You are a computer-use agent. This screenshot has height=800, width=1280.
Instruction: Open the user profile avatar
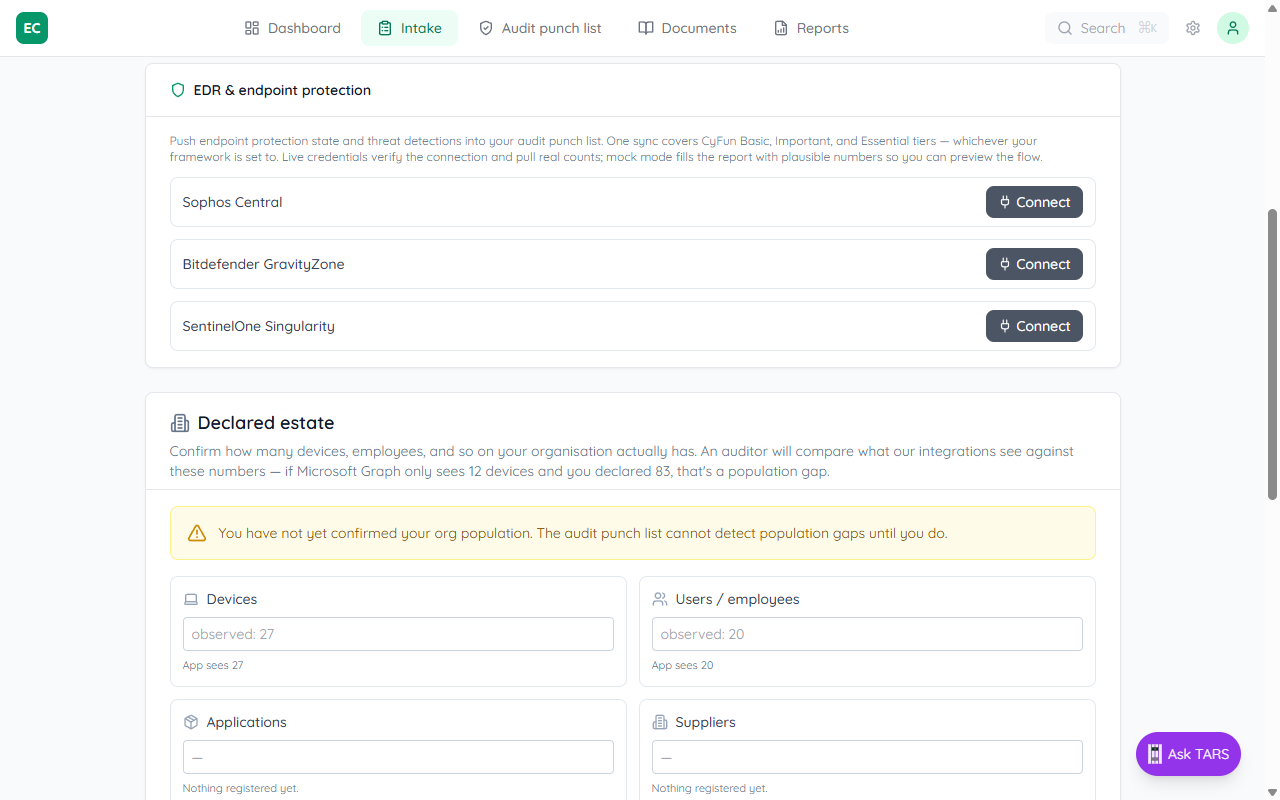click(x=1232, y=28)
